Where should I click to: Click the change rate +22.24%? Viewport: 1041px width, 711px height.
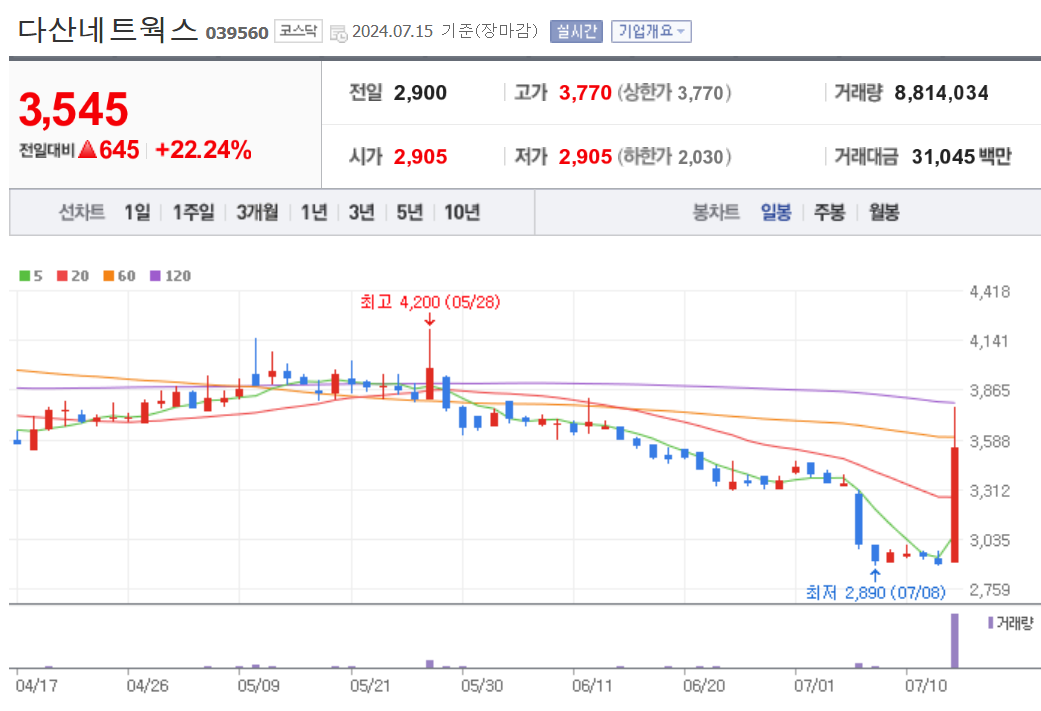[x=203, y=150]
